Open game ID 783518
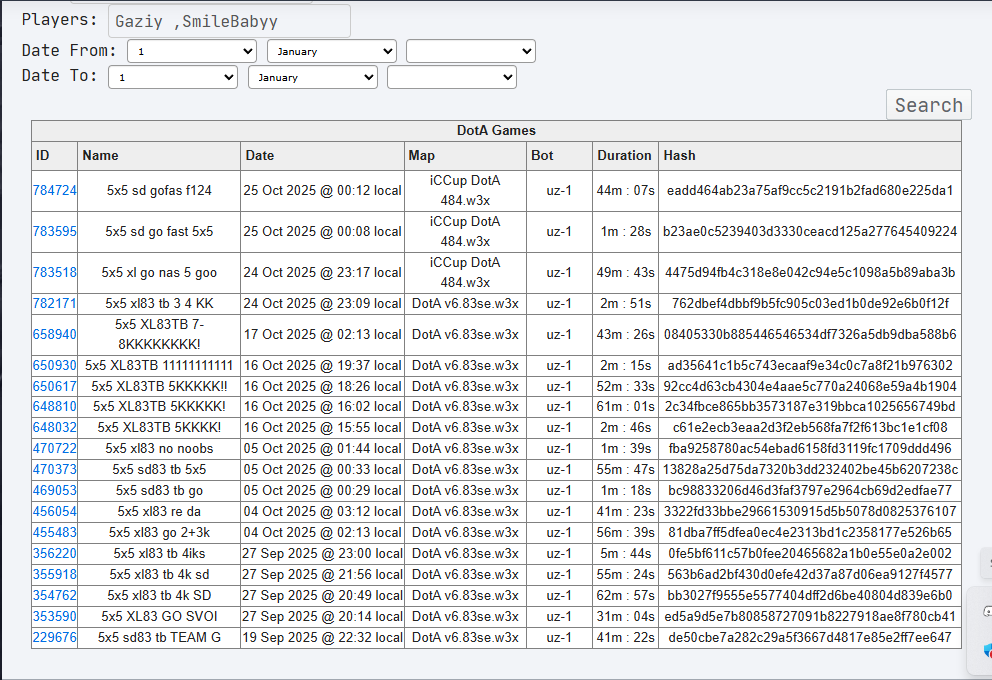The image size is (992, 680). pos(54,273)
